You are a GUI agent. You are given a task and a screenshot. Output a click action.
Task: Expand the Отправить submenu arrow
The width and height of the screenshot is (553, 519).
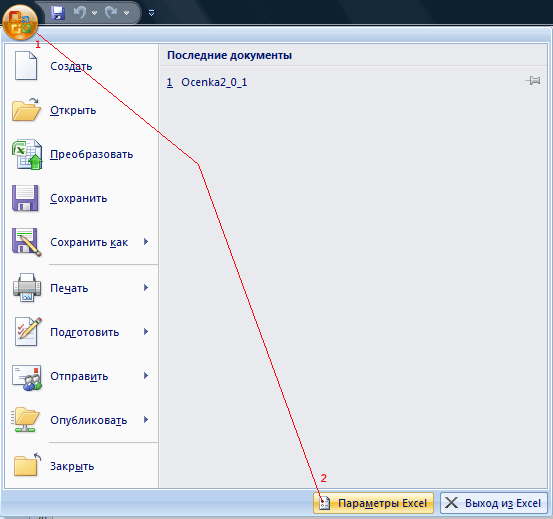point(146,376)
